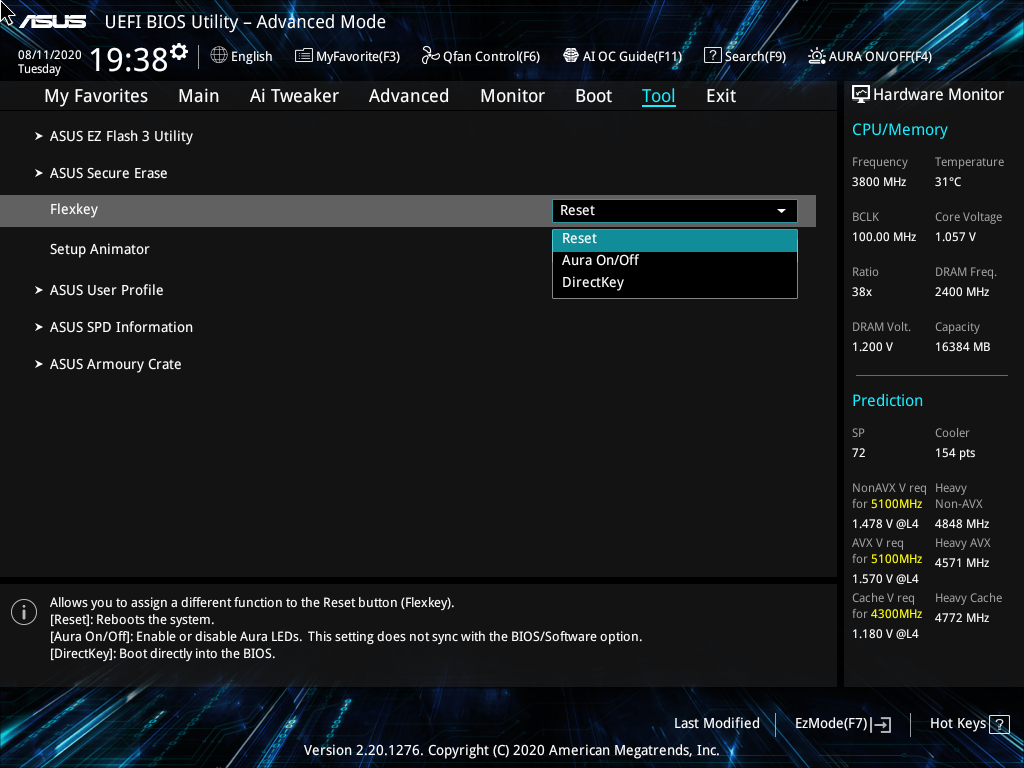This screenshot has width=1024, height=768.
Task: Open the Flexkey dropdown arrow
Action: click(x=781, y=211)
